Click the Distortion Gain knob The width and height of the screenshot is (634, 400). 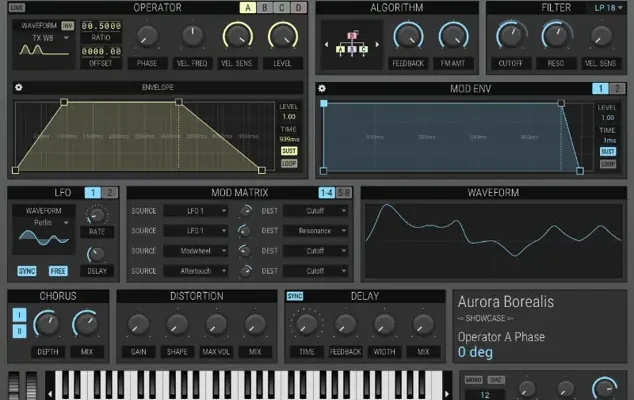[x=139, y=325]
